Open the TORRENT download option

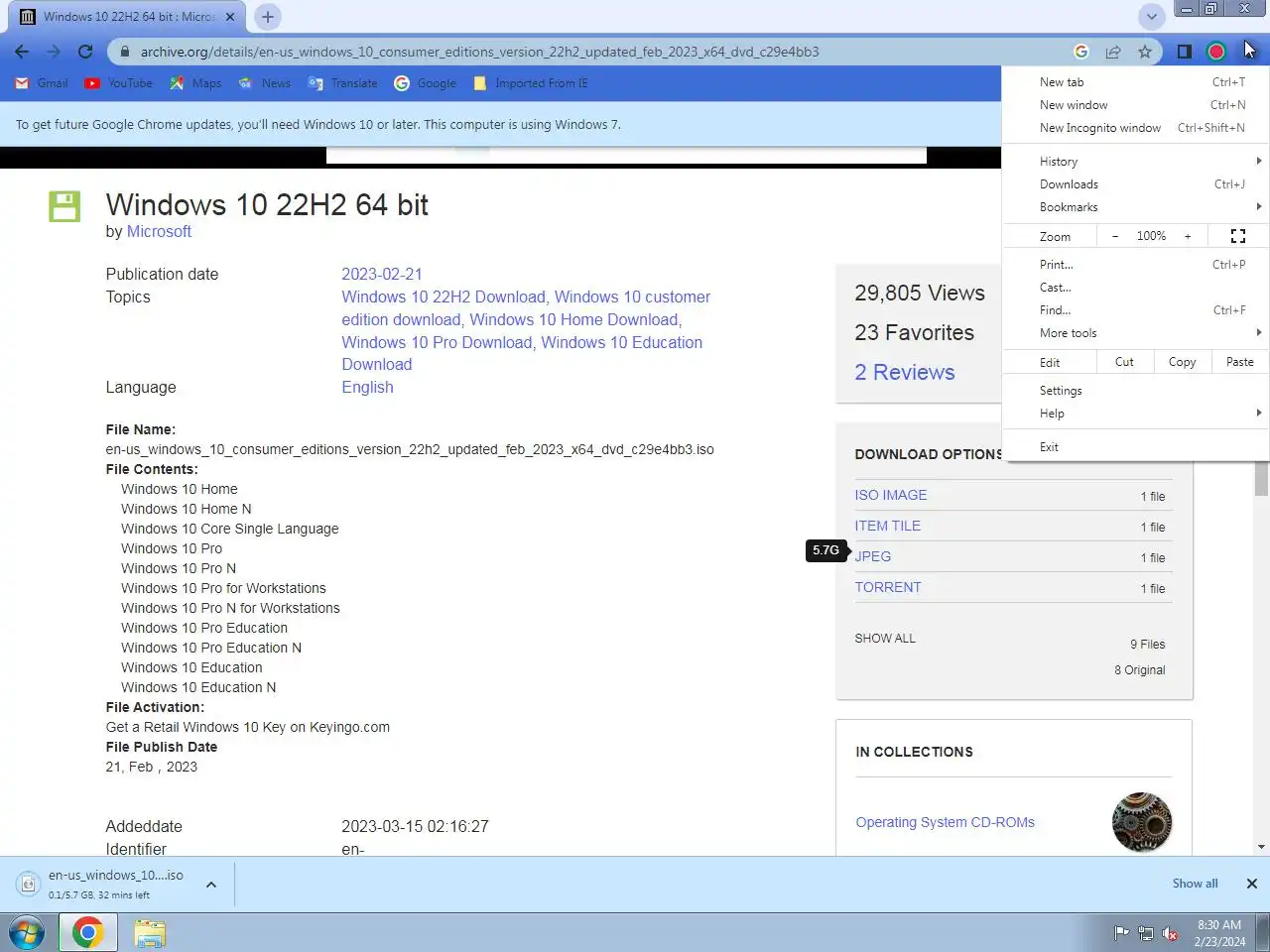[888, 587]
